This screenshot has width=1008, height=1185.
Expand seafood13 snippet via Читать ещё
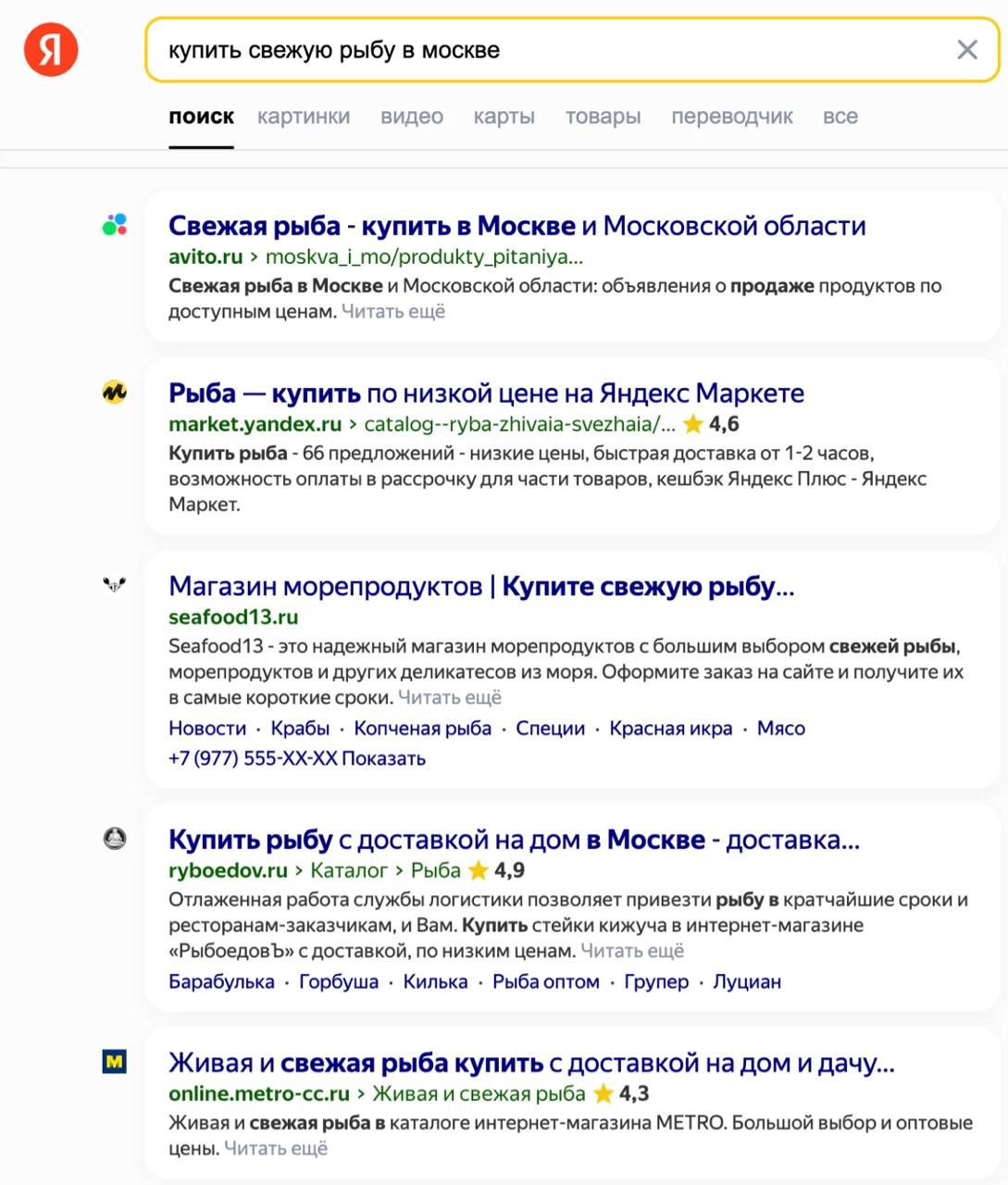[450, 698]
